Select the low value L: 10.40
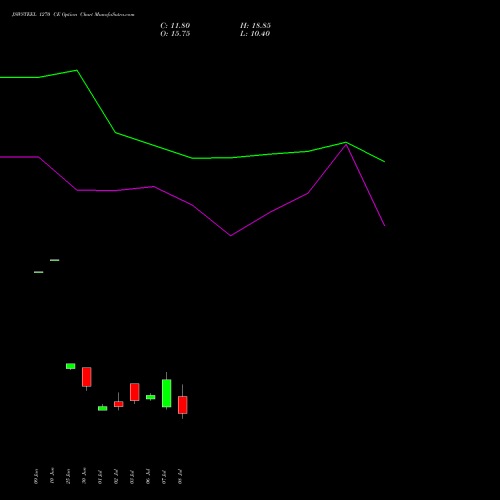 point(255,34)
